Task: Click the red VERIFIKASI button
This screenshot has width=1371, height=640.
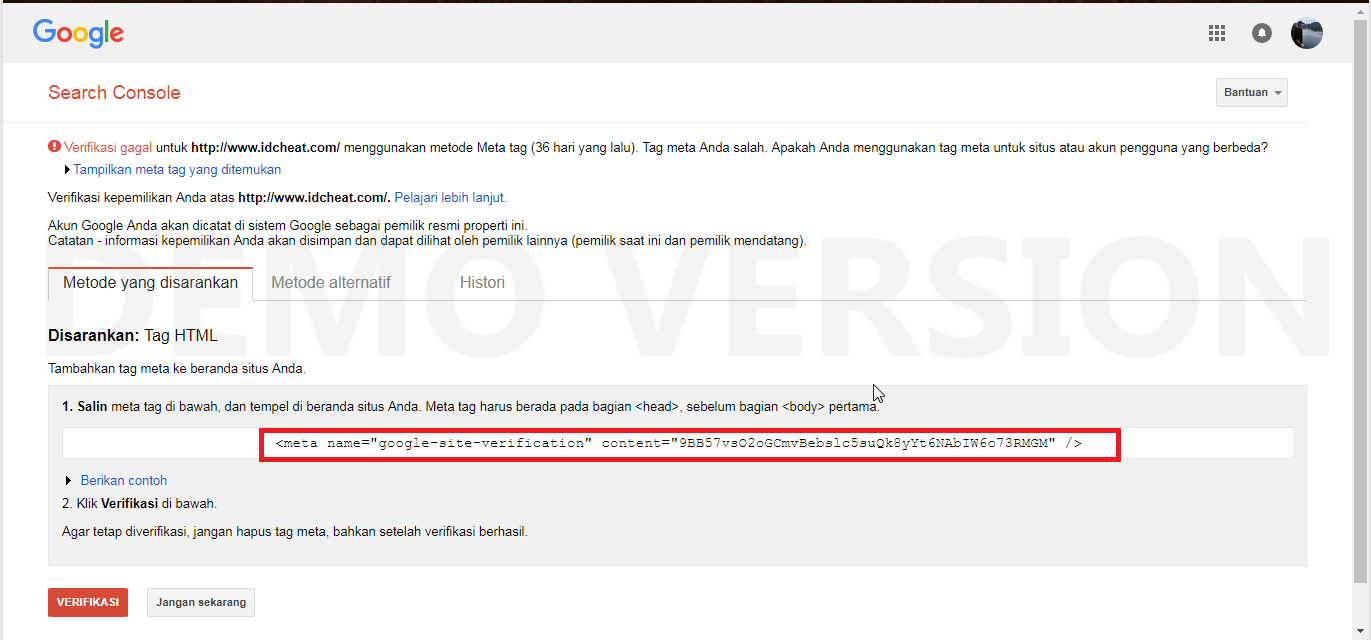Action: click(x=88, y=602)
